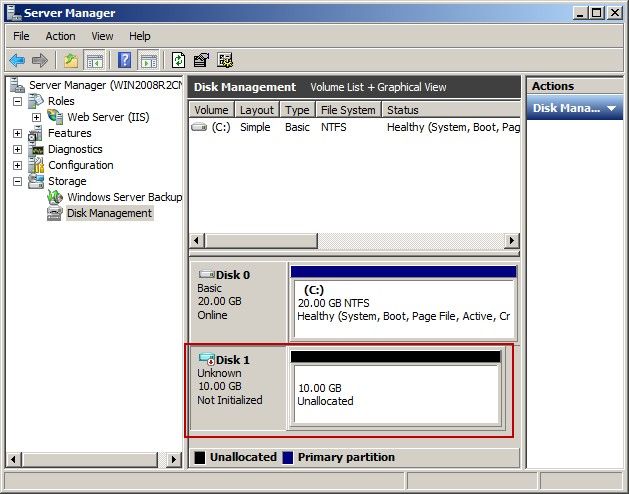
Task: Expand the Features tree node
Action: 17,133
